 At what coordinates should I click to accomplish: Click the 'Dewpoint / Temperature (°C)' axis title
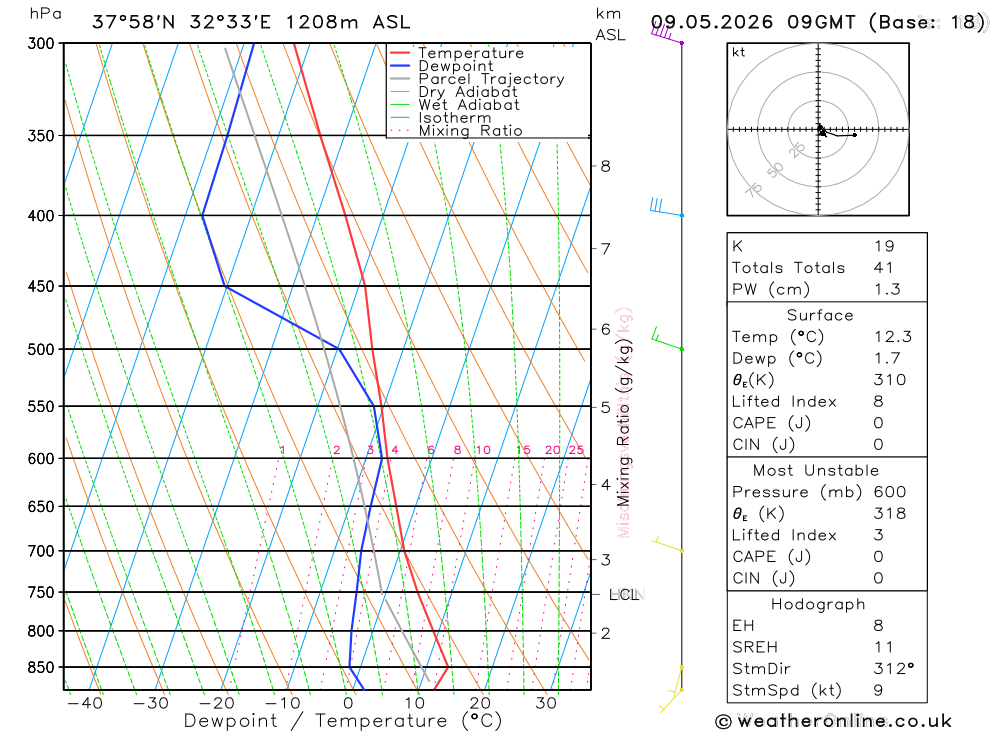343,721
